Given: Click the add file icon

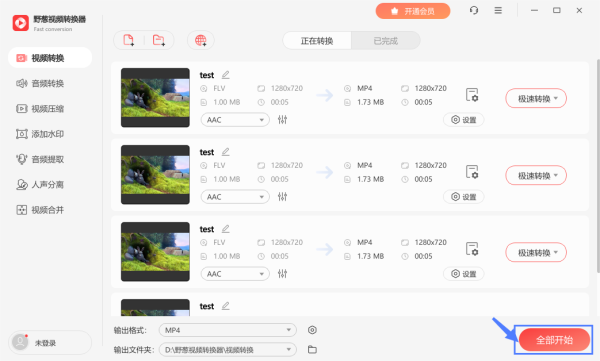Looking at the screenshot, I should click(x=129, y=40).
